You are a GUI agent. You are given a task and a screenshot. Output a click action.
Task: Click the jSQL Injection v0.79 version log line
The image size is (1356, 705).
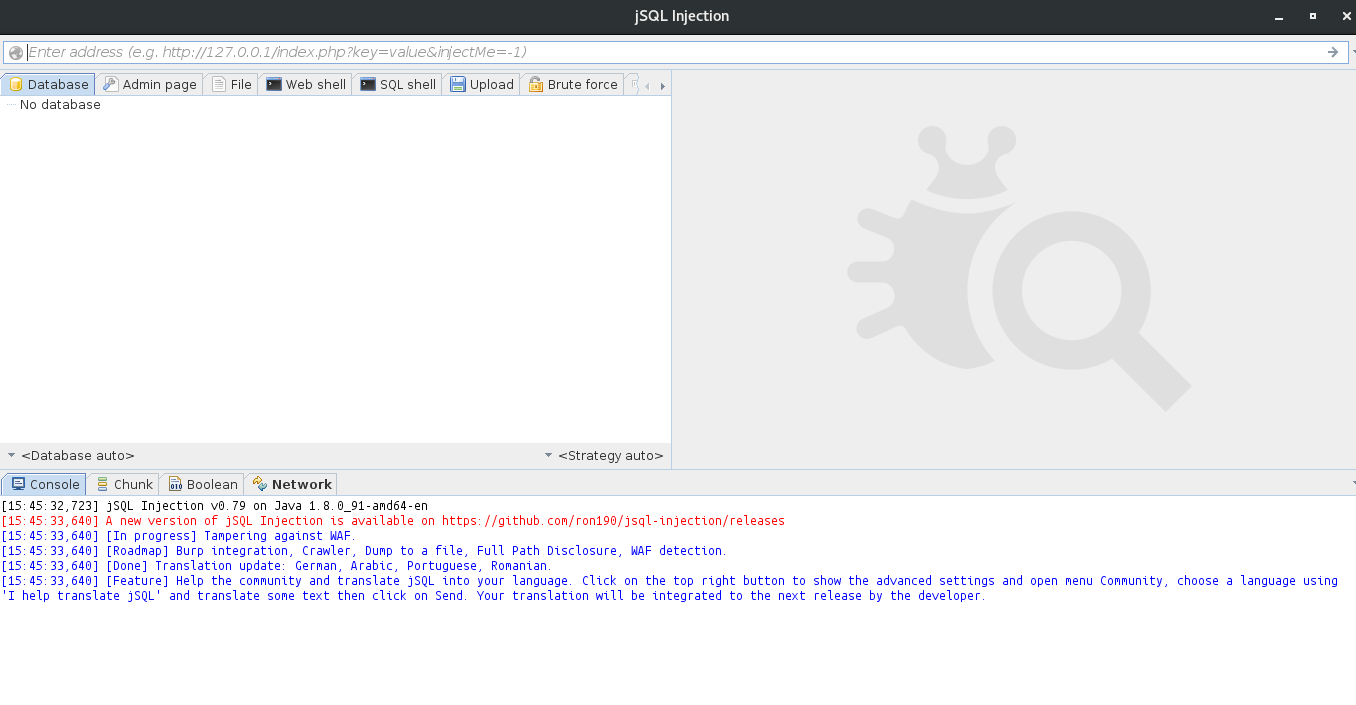[214, 506]
